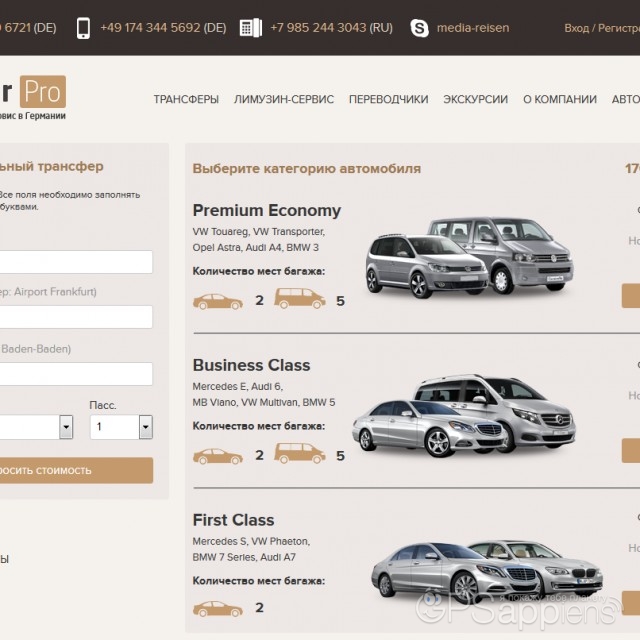Open the ЭКСКУРСИИ navigation item
The image size is (640, 640).
[x=475, y=99]
